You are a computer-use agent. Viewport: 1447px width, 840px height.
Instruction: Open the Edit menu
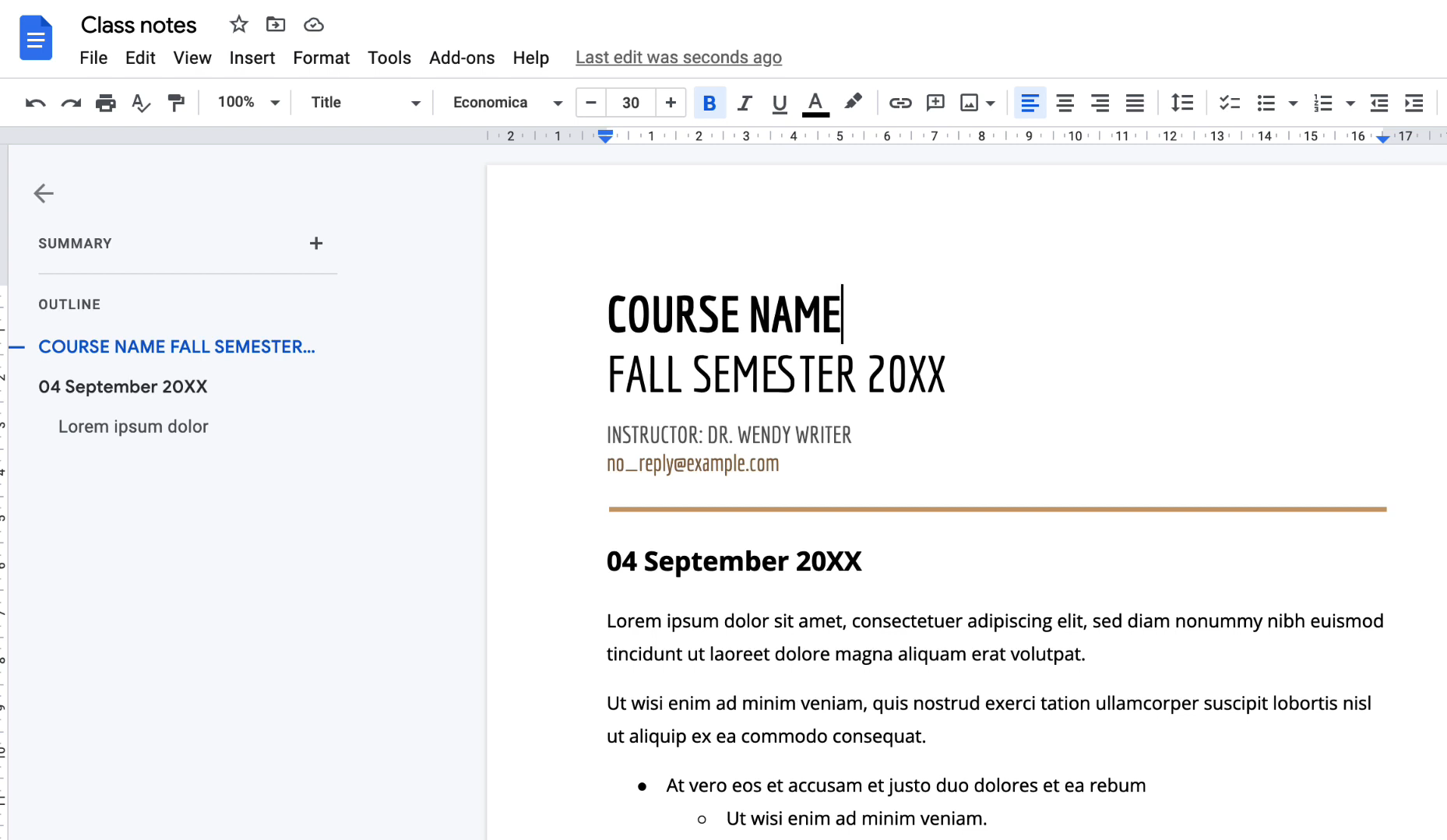(140, 58)
